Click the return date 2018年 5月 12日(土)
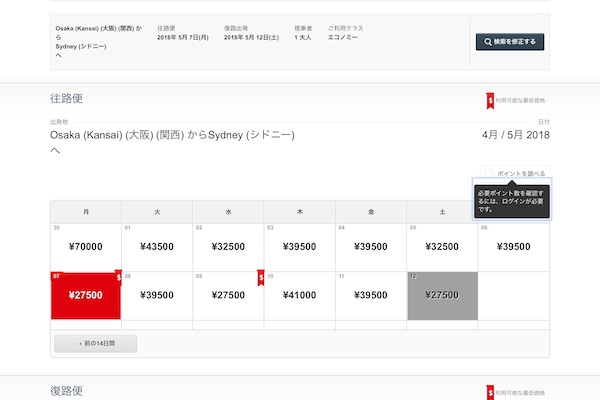Image resolution: width=600 pixels, height=400 pixels. pos(251,38)
